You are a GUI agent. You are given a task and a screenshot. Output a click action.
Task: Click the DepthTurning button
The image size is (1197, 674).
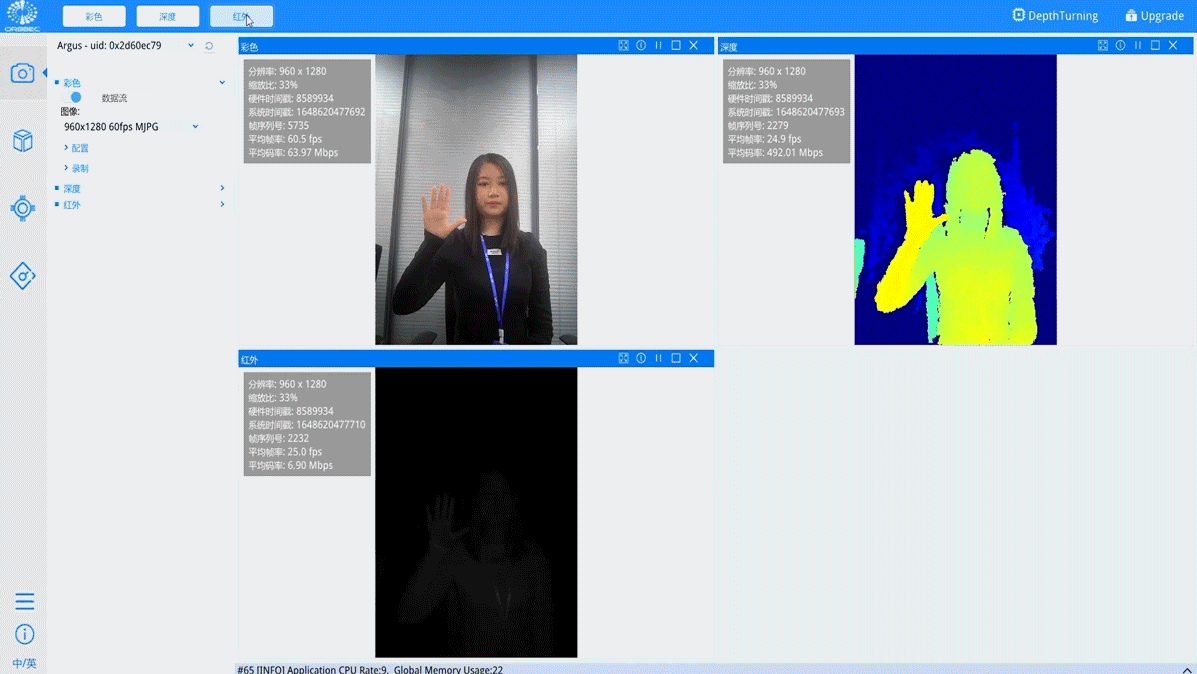pyautogui.click(x=1055, y=16)
